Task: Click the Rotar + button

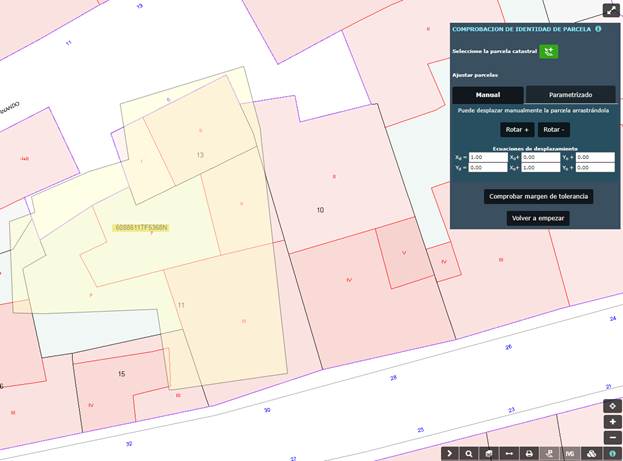Action: click(x=517, y=130)
